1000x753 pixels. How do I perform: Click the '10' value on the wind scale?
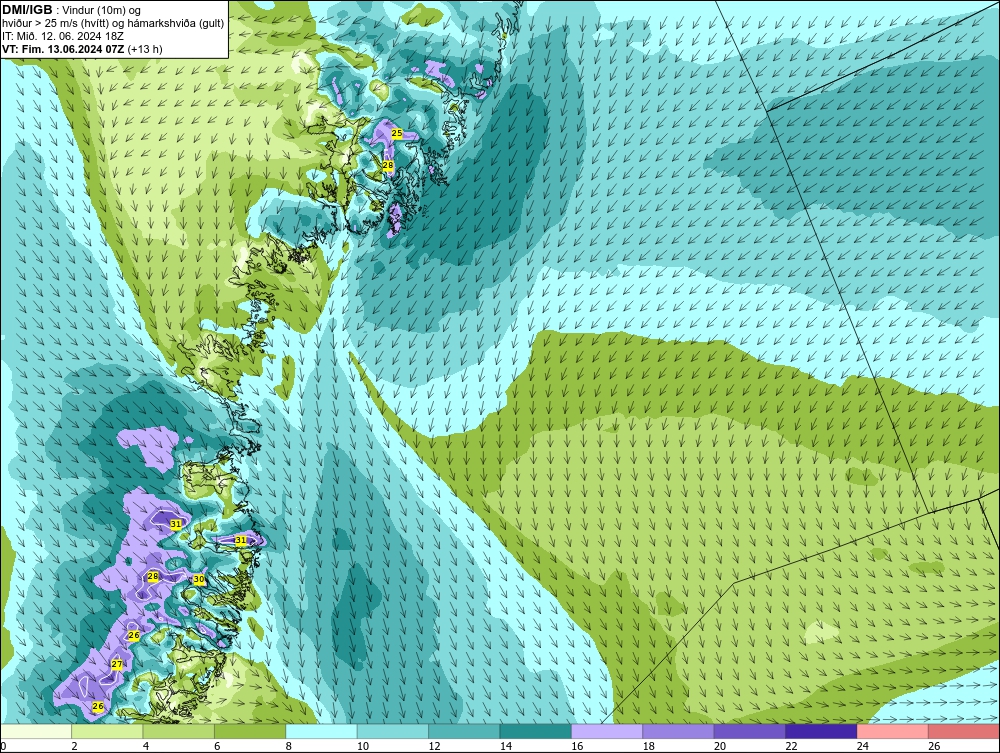[363, 746]
